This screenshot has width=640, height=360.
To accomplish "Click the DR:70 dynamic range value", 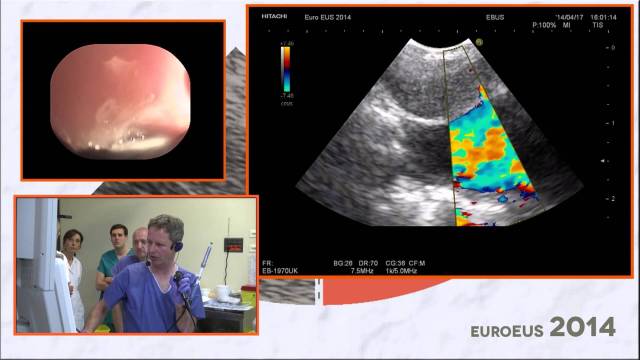I will point(369,264).
